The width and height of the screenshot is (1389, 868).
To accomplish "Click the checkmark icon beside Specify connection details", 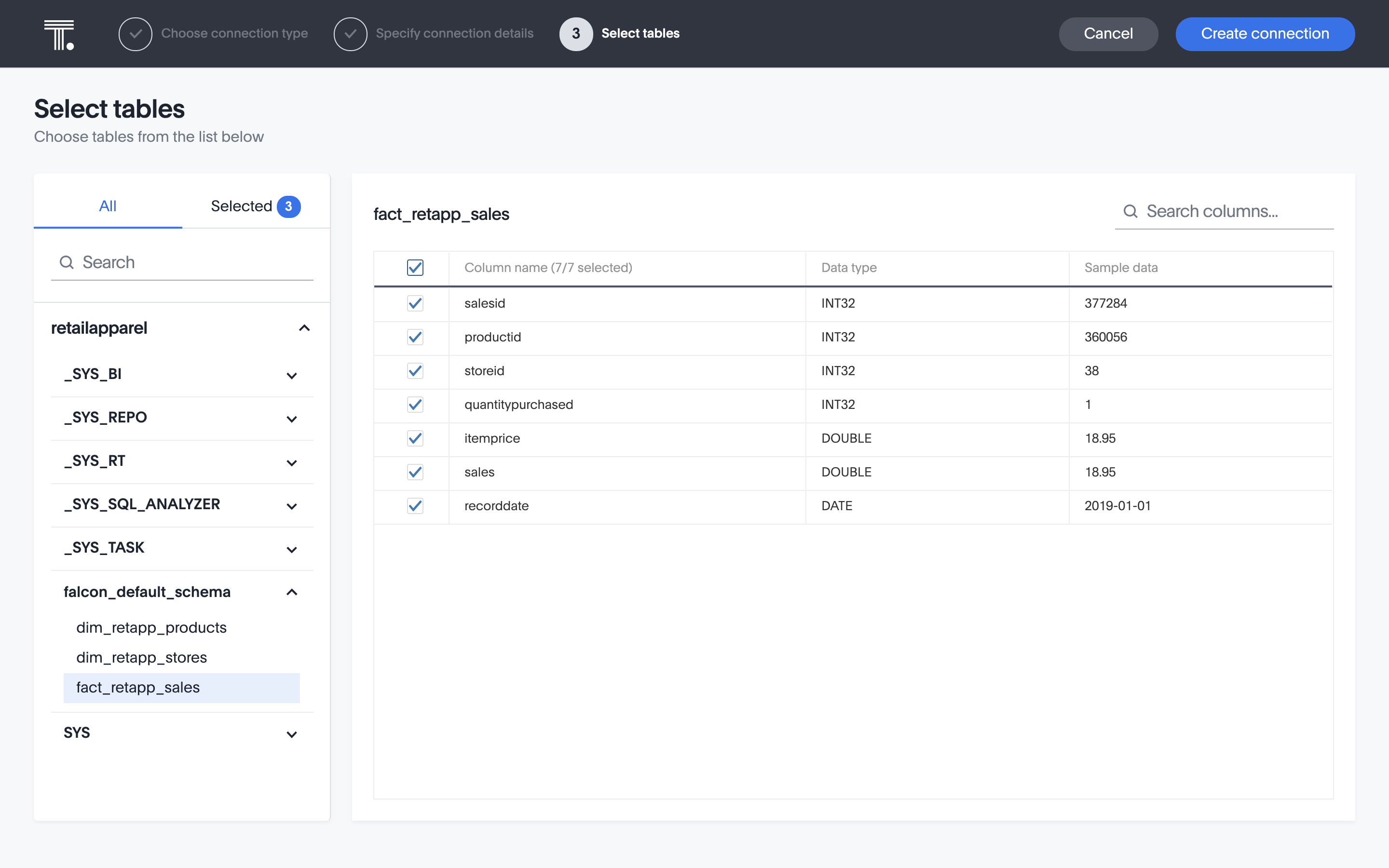I will pyautogui.click(x=350, y=33).
